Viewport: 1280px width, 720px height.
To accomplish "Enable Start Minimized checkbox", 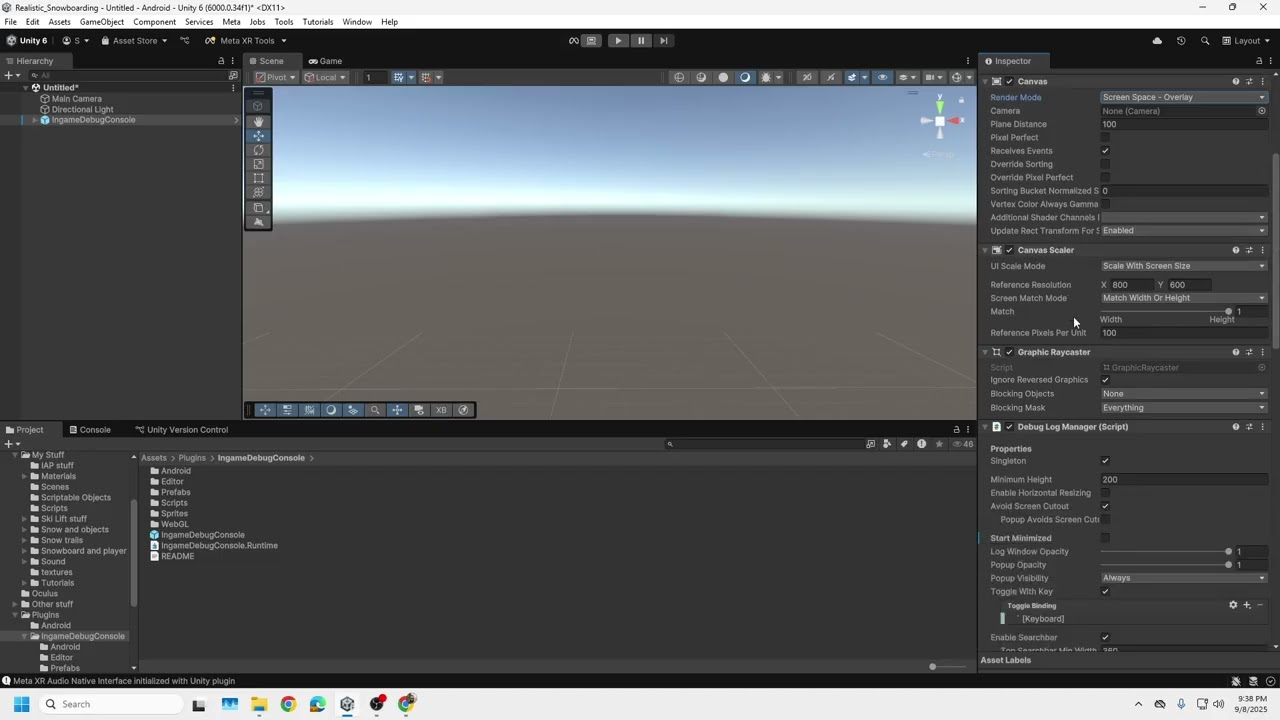I will (x=1105, y=538).
